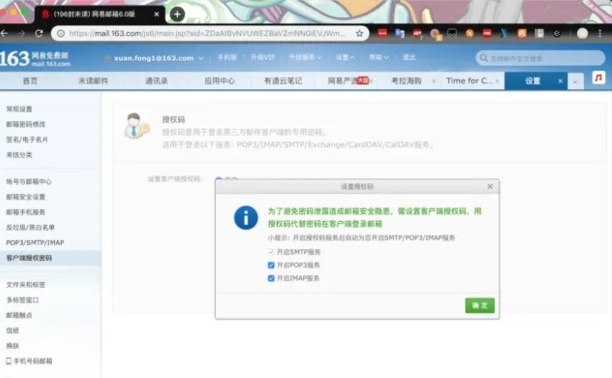Viewport: 612px width, 378px height.
Task: Open the 应用中心 tab
Action: tap(220, 81)
